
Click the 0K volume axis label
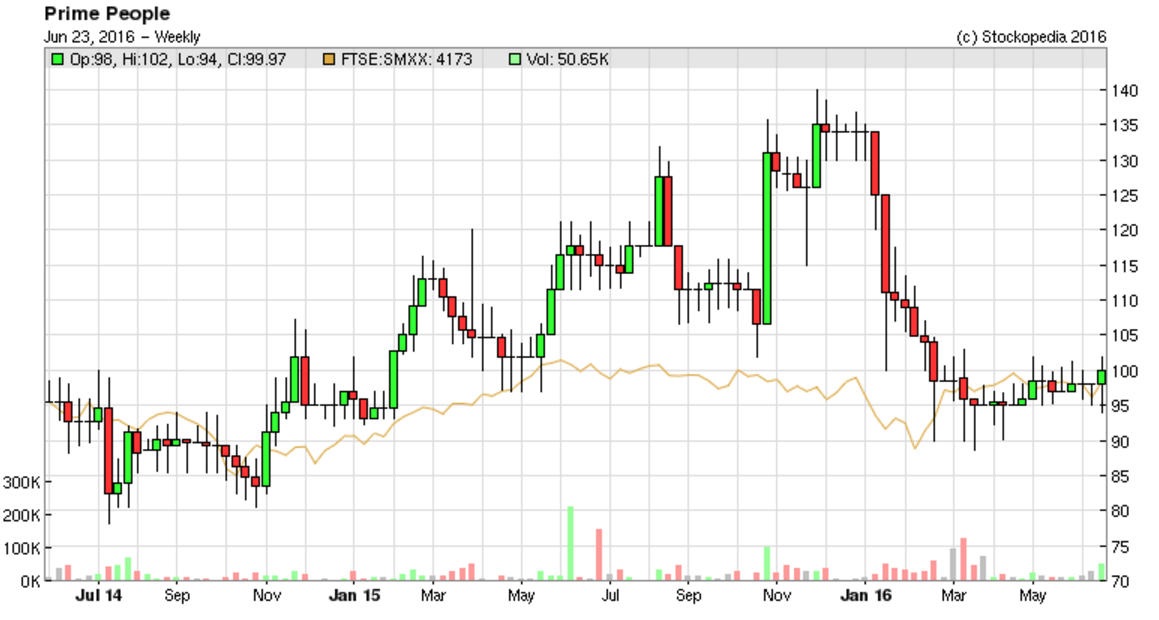point(30,582)
